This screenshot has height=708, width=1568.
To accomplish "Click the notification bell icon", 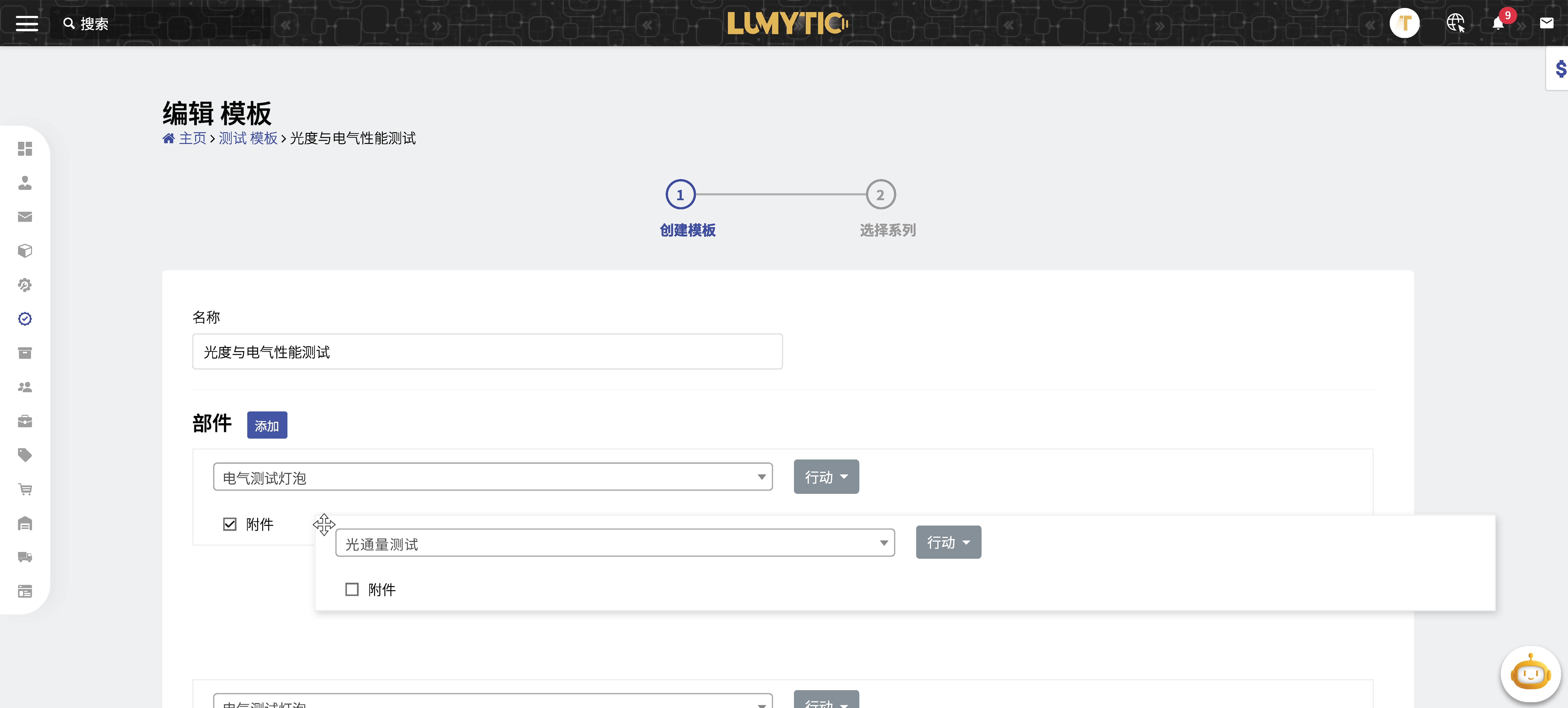I will pyautogui.click(x=1498, y=24).
